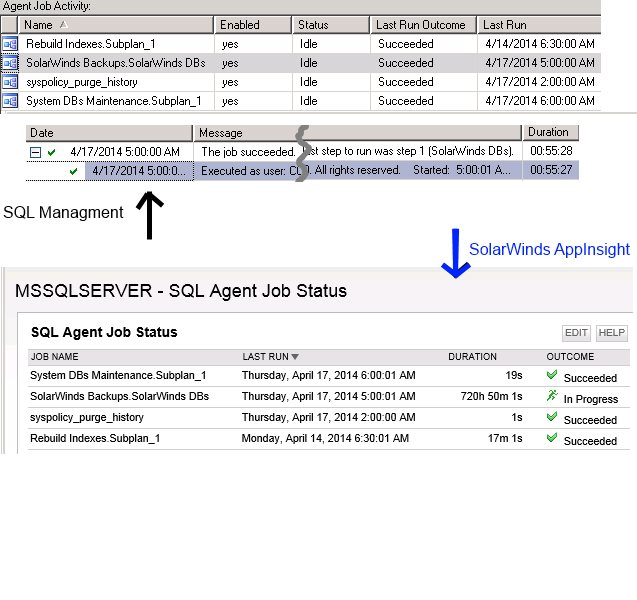
Task: Click SolarWinds Backups.SolarWinds DBs in AppInsight list
Action: pos(119,396)
